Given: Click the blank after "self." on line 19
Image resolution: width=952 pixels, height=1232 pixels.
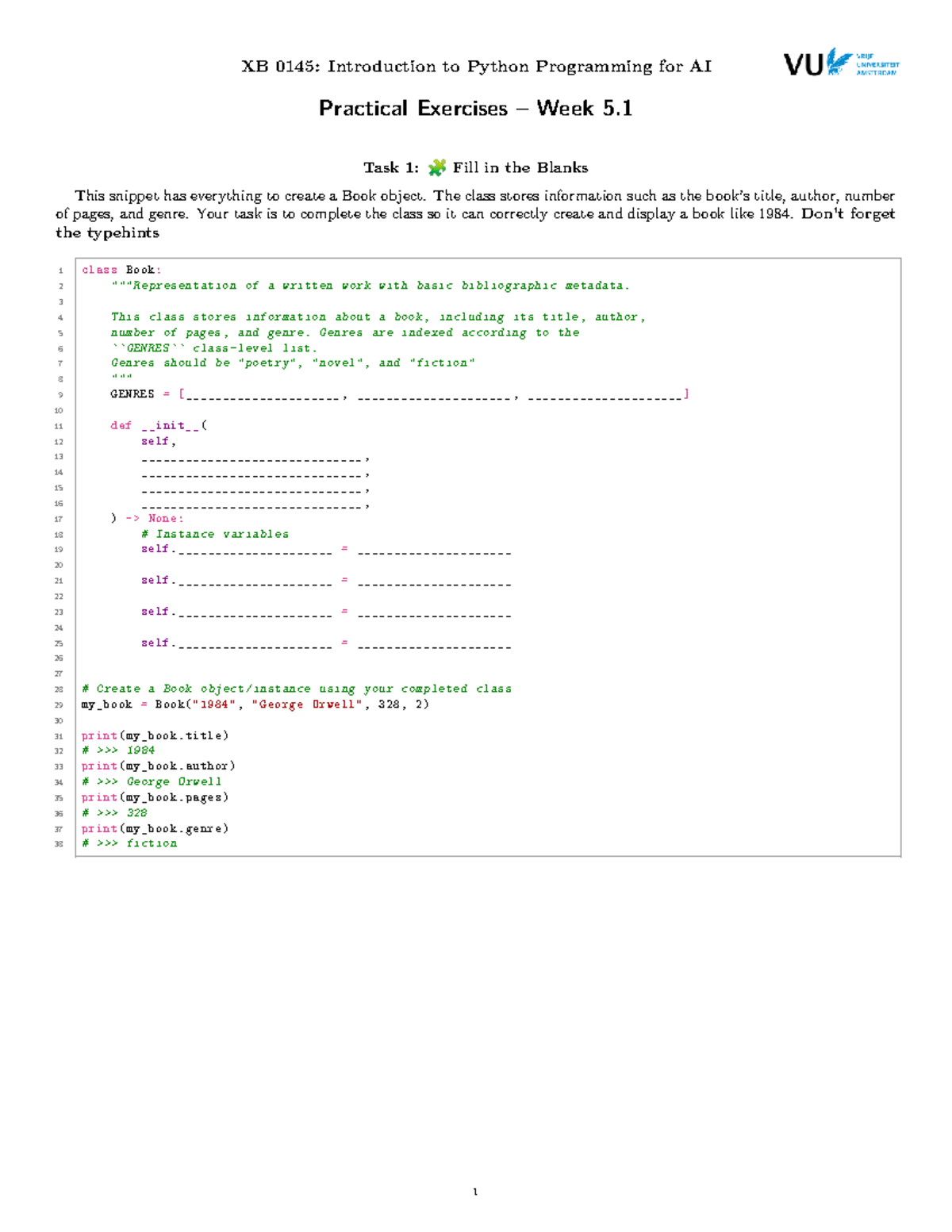Looking at the screenshot, I should coord(255,552).
